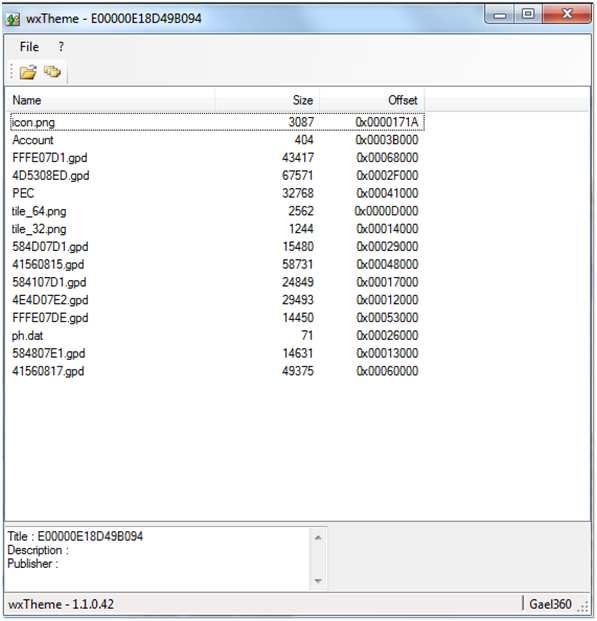Click the extract files toolbar icon
Screen dimensions: 597x621
[52, 72]
